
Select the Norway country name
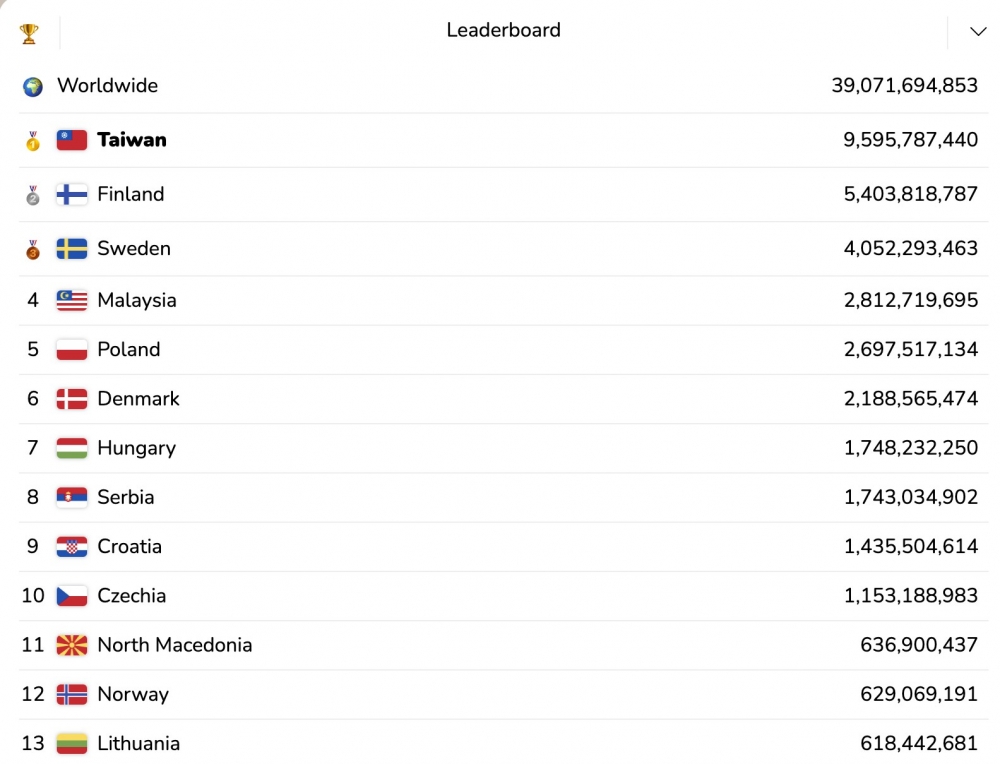(133, 694)
